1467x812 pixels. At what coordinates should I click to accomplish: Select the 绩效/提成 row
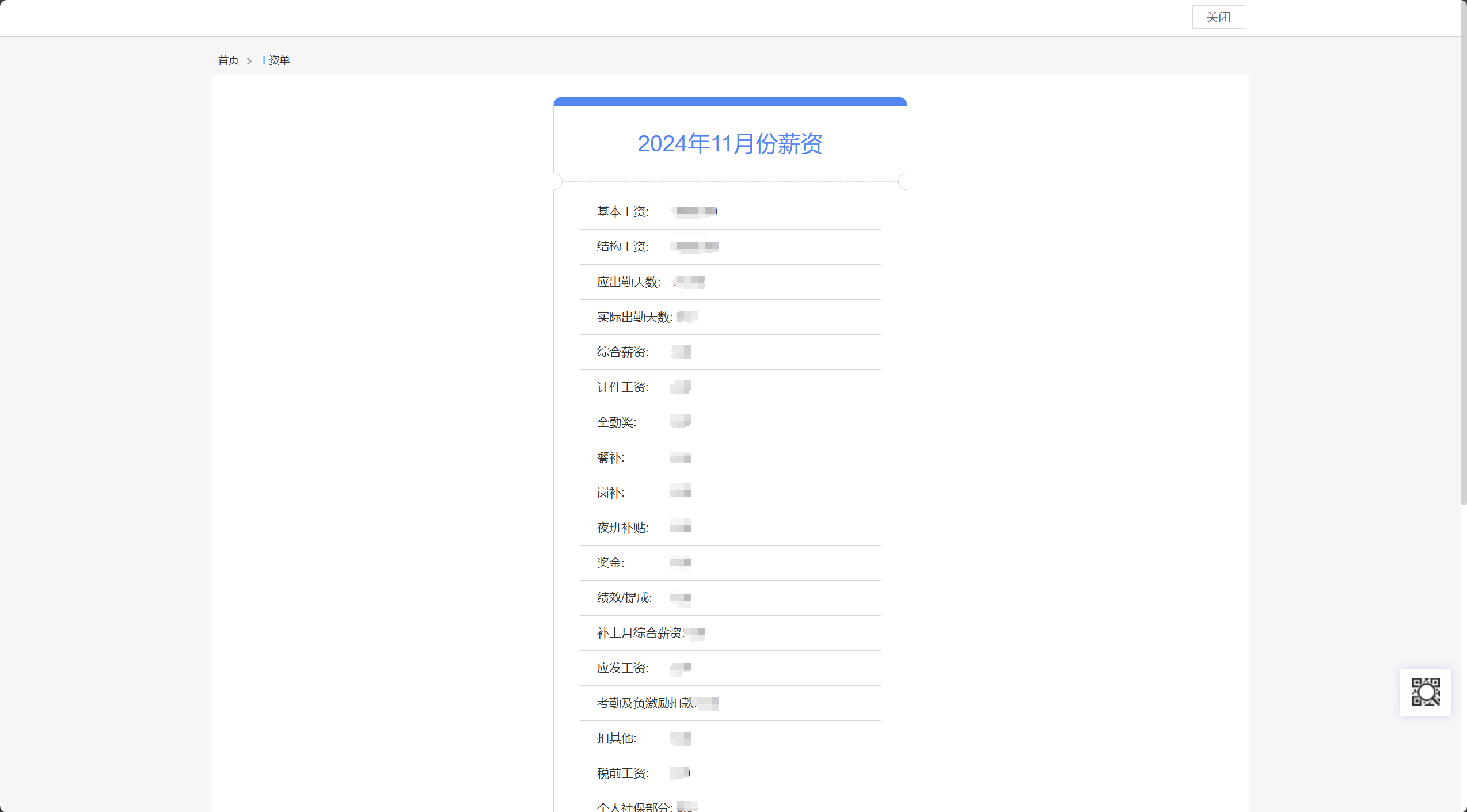729,598
